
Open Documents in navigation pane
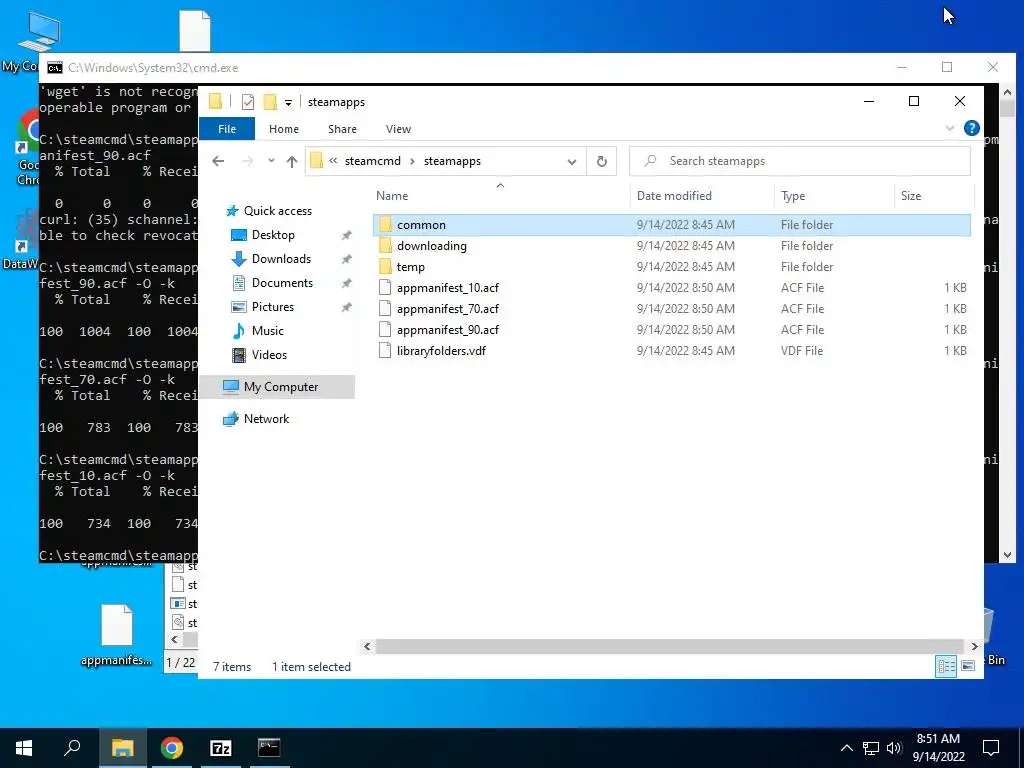coord(282,283)
